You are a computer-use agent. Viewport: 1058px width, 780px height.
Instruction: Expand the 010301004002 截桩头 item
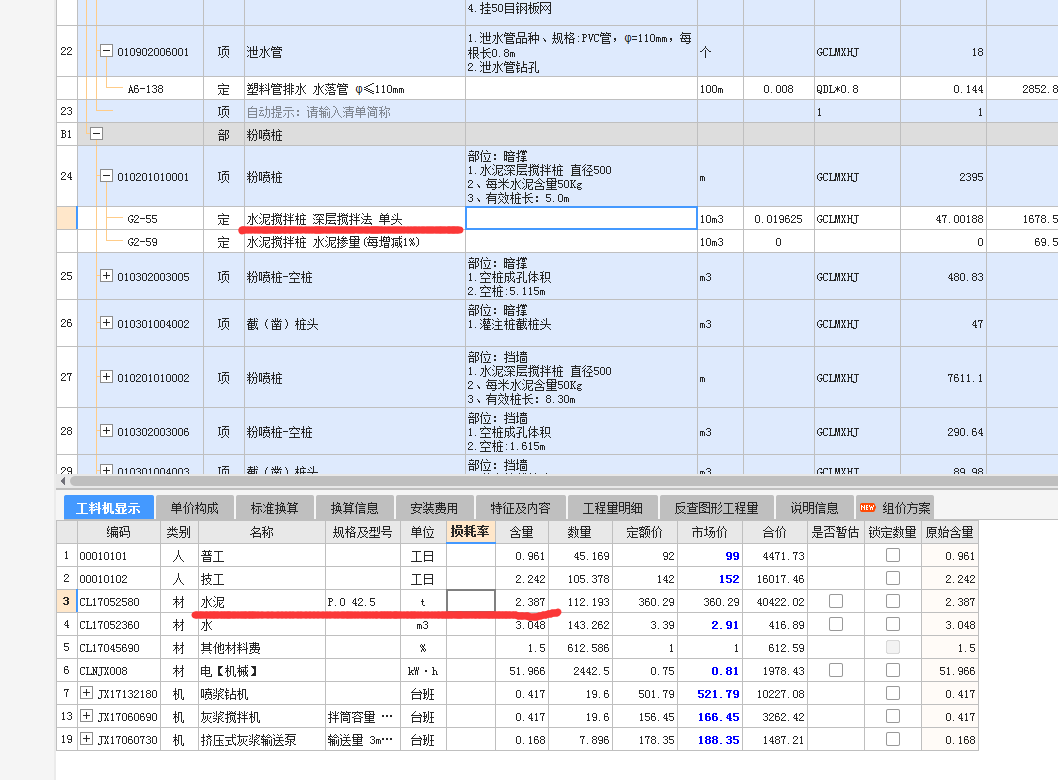106,323
